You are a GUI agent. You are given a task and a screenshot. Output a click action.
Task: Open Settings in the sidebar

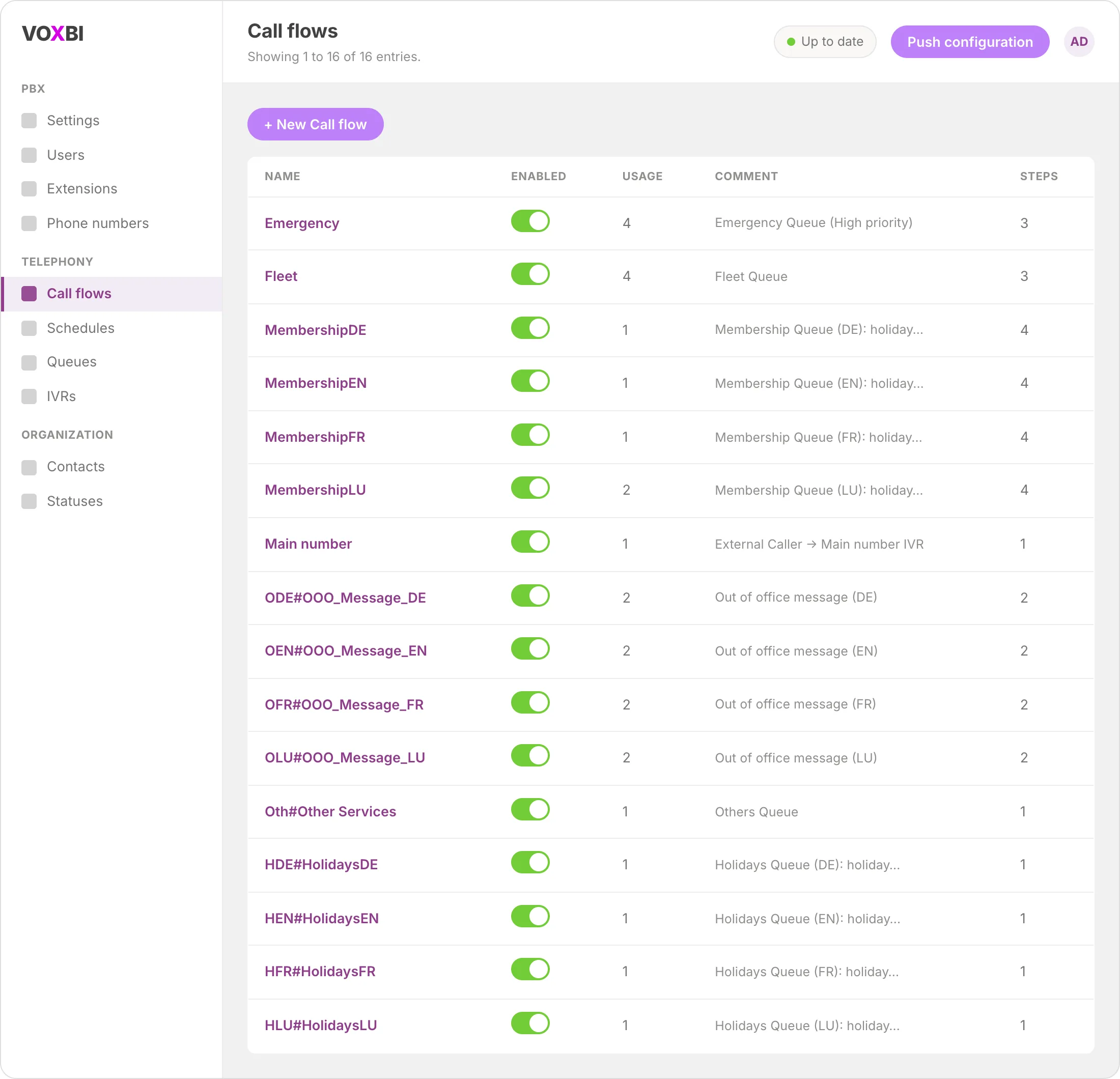(111, 121)
